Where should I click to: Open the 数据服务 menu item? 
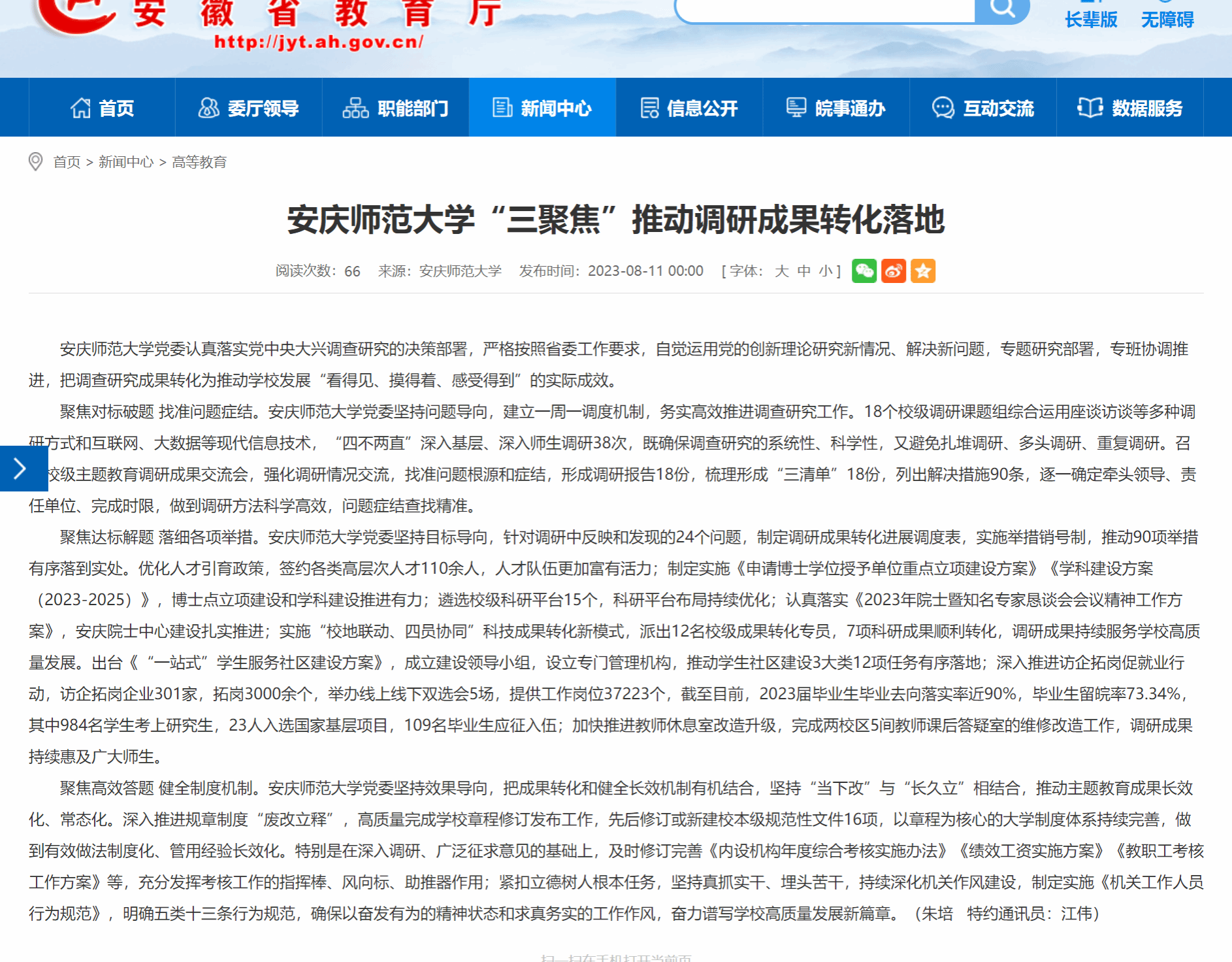click(1129, 108)
